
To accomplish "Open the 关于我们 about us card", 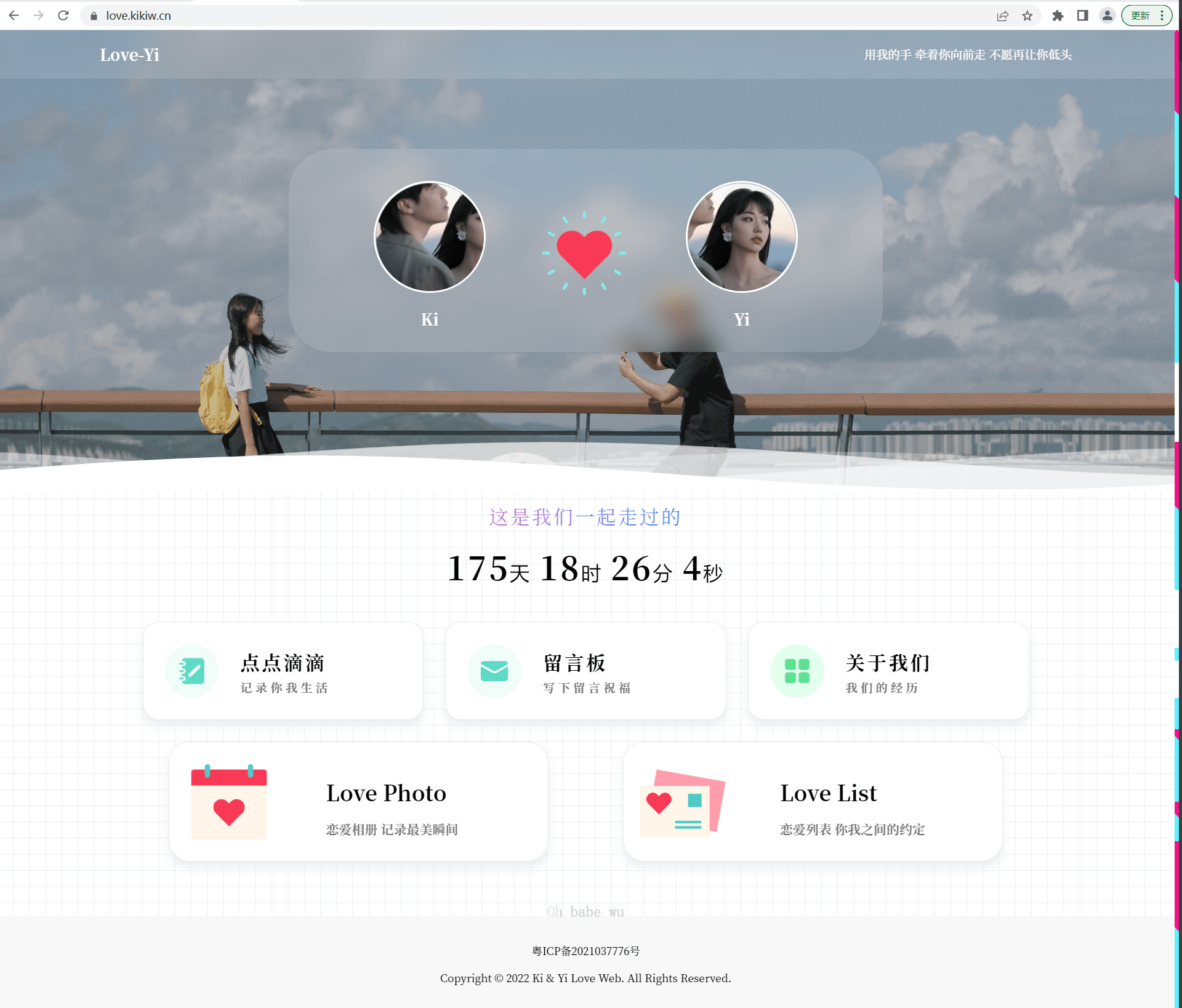I will click(888, 671).
